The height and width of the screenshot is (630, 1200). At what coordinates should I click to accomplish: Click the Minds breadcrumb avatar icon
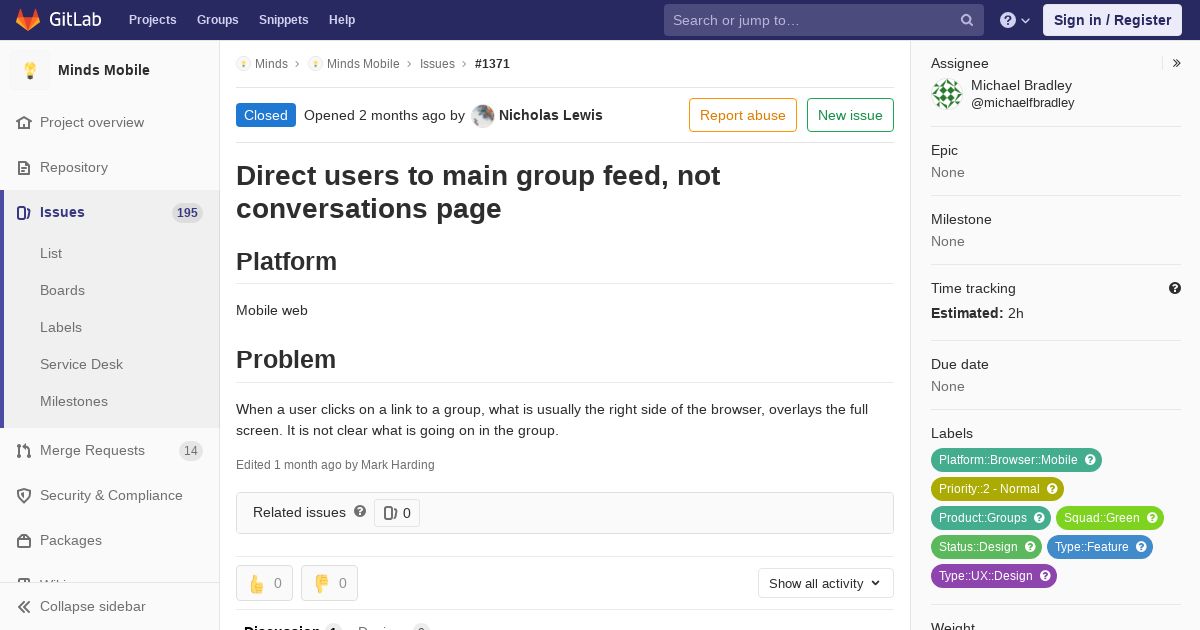tap(243, 63)
